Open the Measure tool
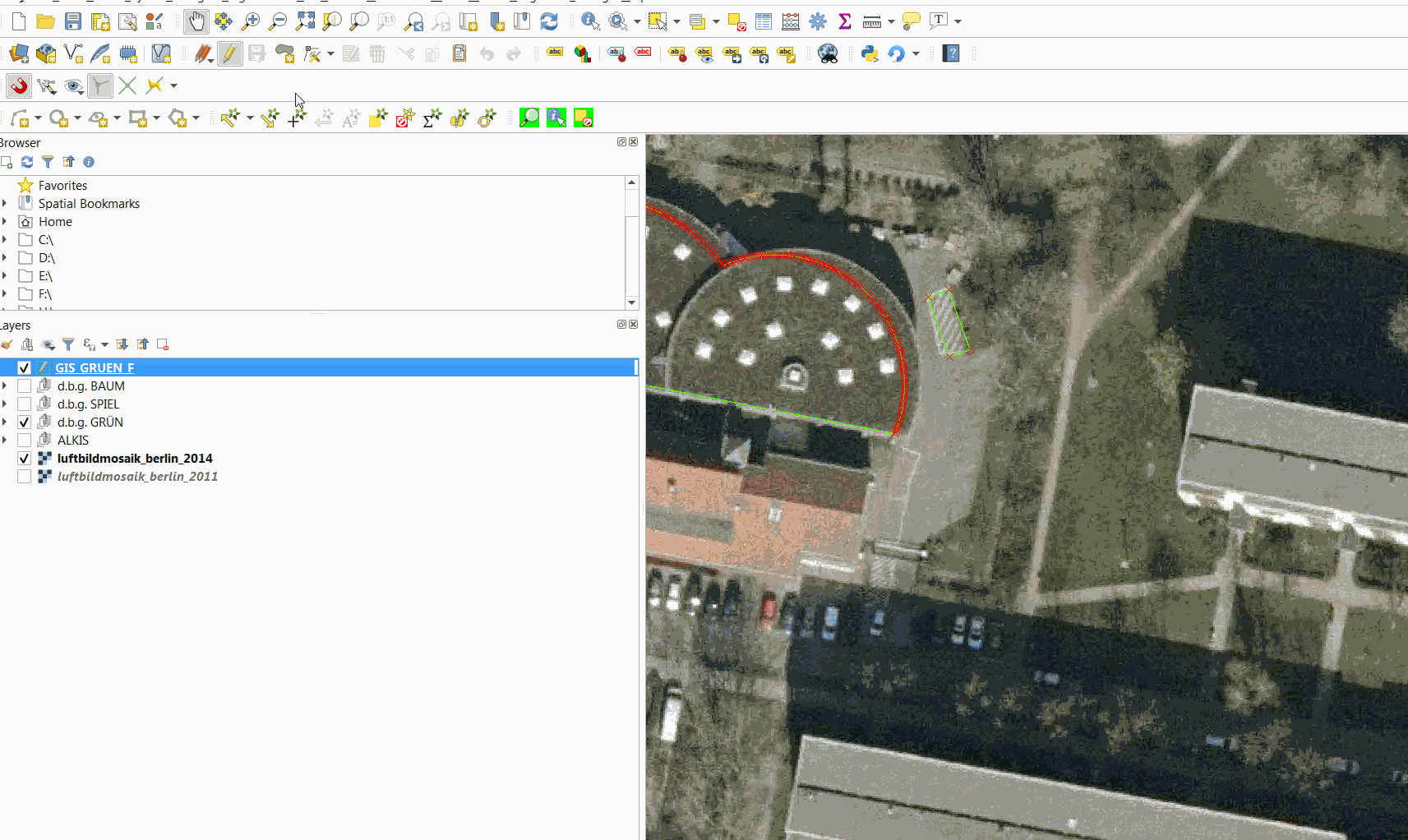The height and width of the screenshot is (840, 1408). [874, 21]
